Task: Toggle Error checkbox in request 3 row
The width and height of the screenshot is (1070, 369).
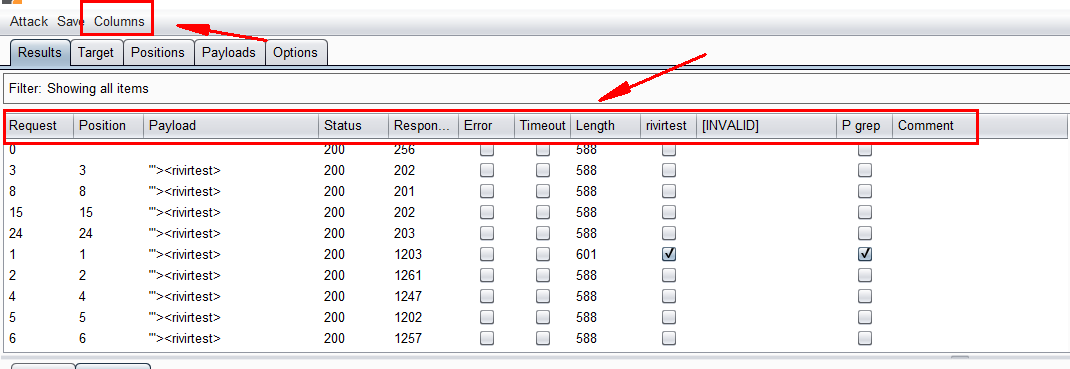Action: (487, 171)
